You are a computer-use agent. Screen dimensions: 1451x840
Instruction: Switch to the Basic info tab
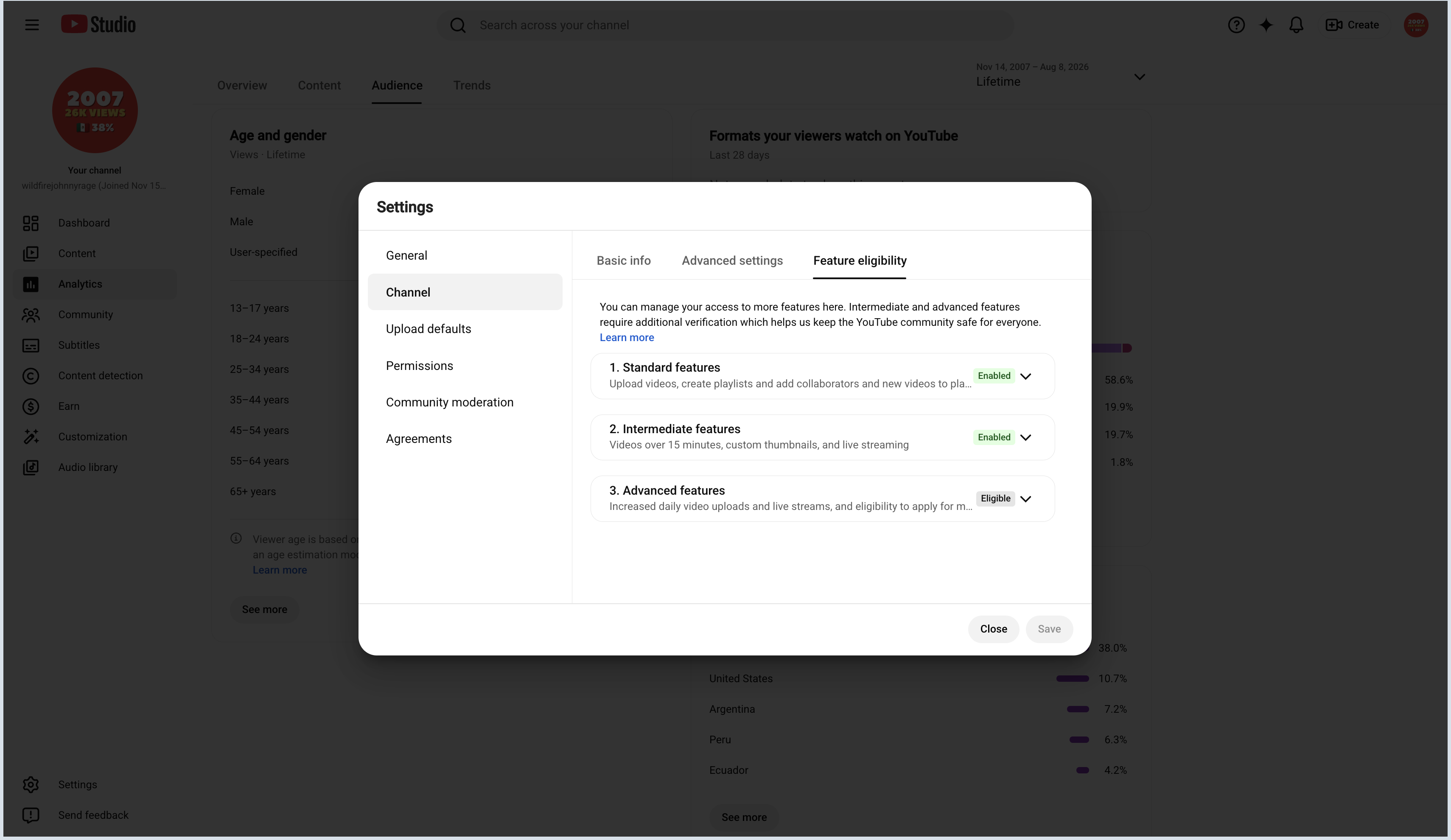coord(624,260)
